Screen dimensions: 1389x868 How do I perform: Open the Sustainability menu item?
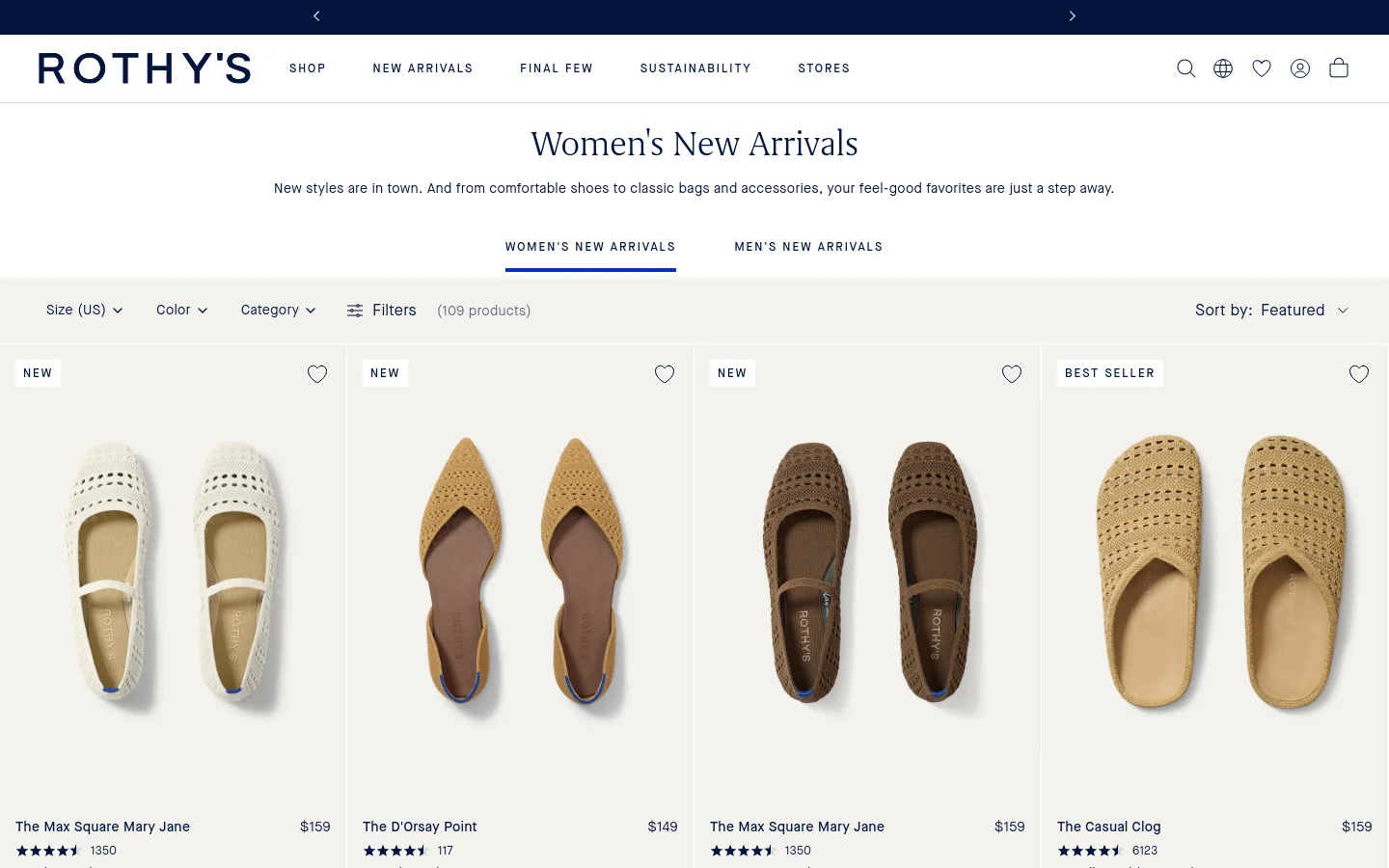(x=695, y=68)
